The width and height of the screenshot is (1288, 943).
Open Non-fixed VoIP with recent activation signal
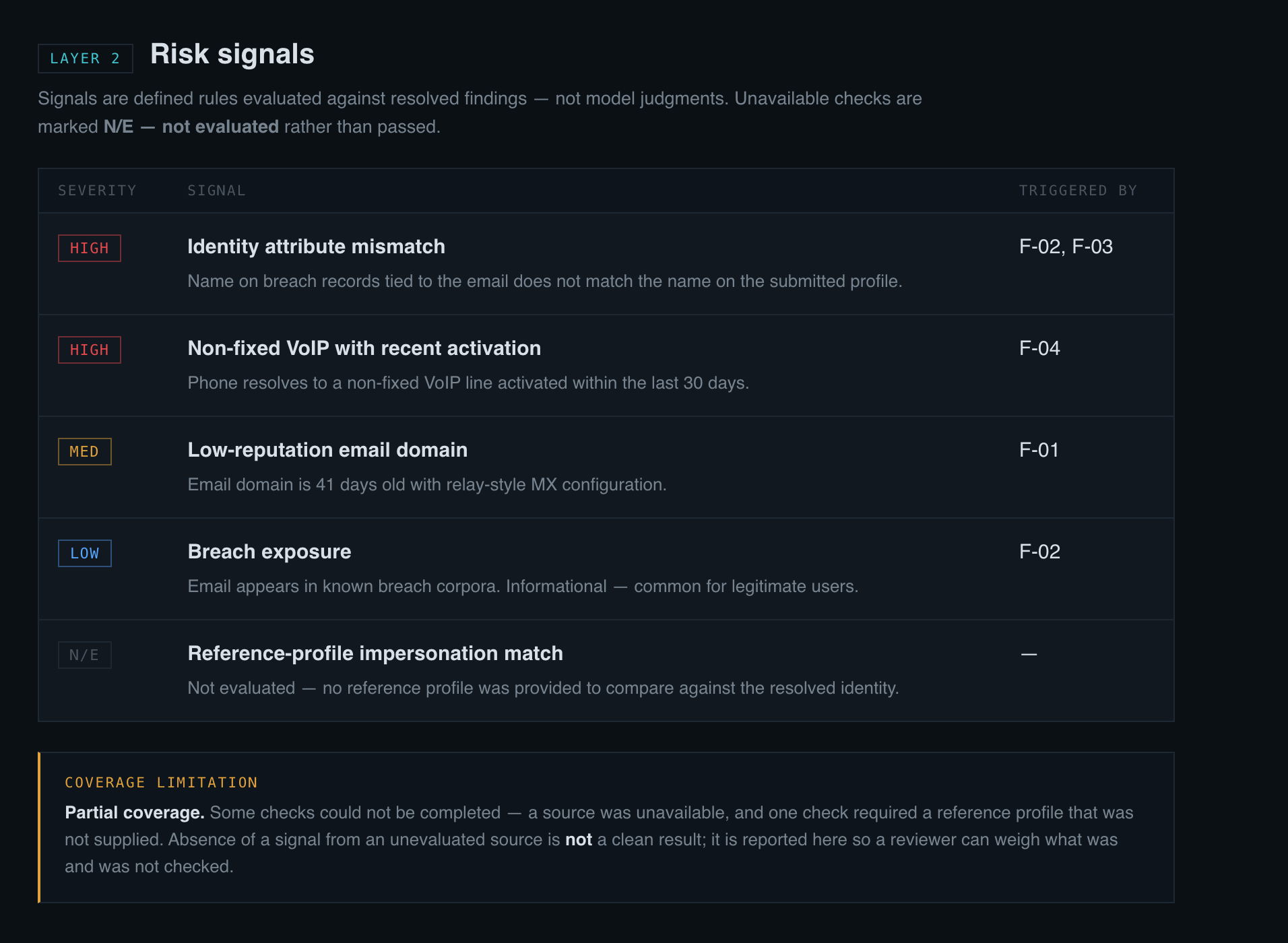364,348
